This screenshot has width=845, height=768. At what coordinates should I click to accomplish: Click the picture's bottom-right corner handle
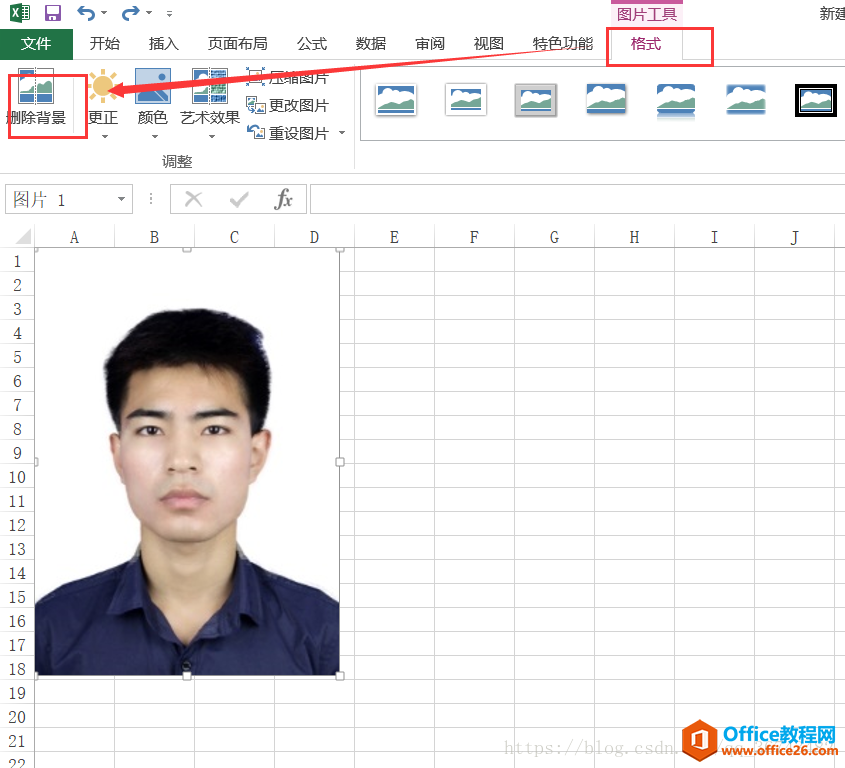pyautogui.click(x=340, y=676)
